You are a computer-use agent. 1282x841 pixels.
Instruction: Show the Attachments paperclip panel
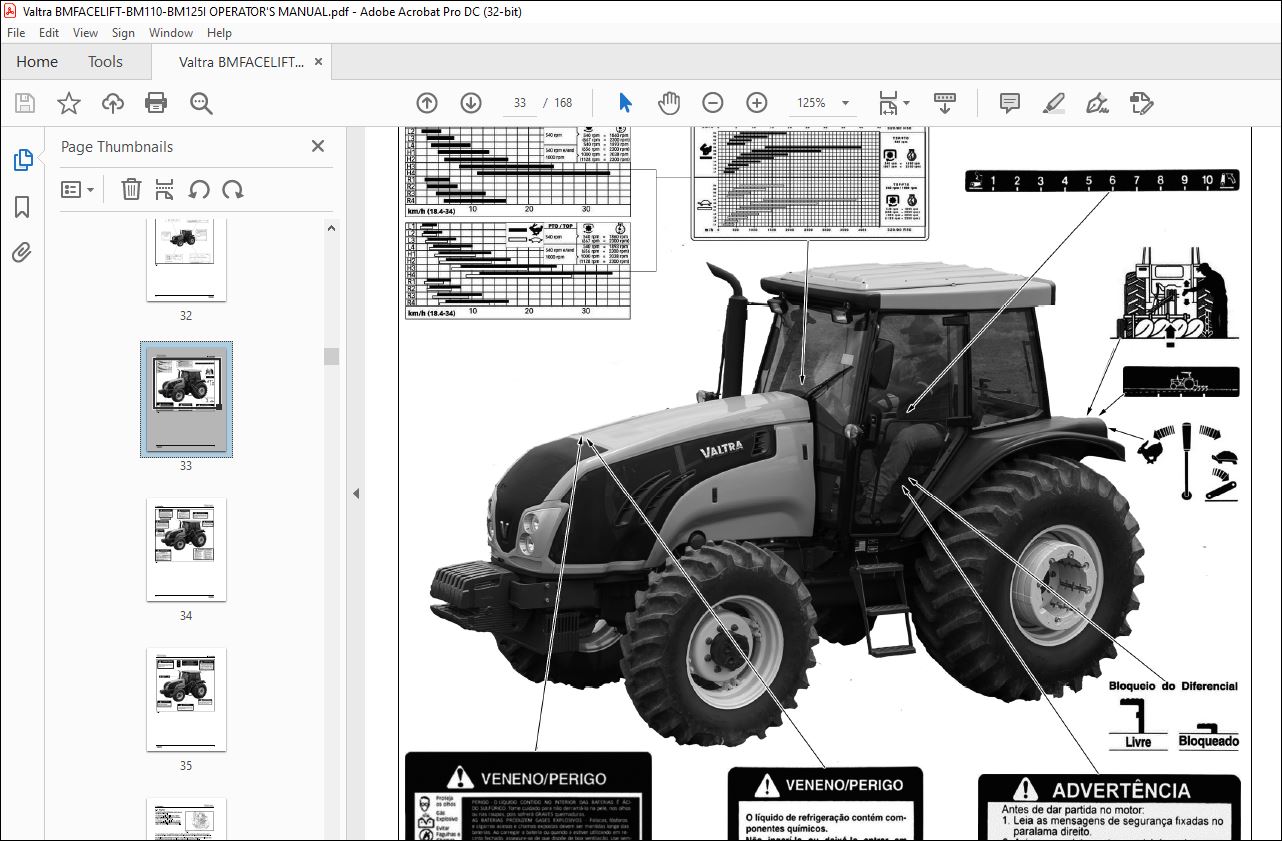point(22,252)
